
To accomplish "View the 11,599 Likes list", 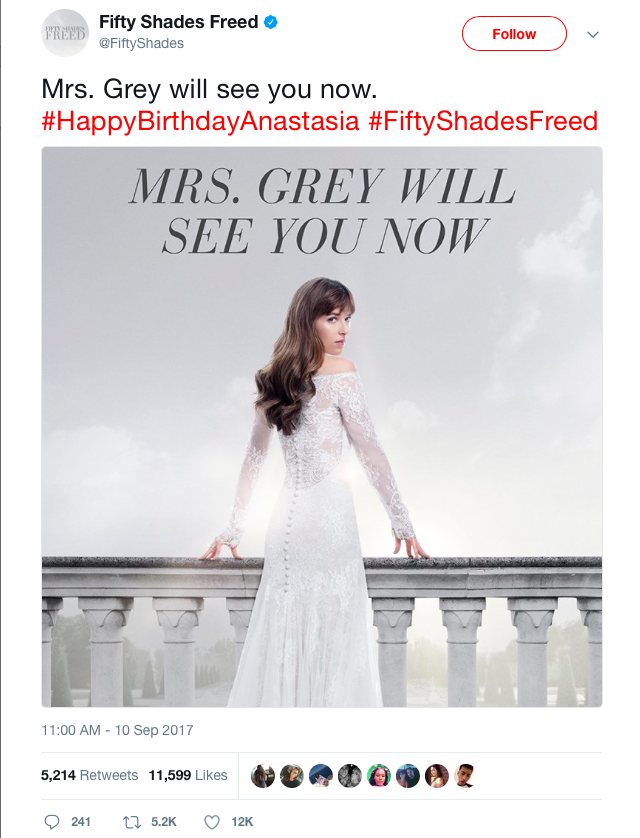I will pyautogui.click(x=188, y=775).
